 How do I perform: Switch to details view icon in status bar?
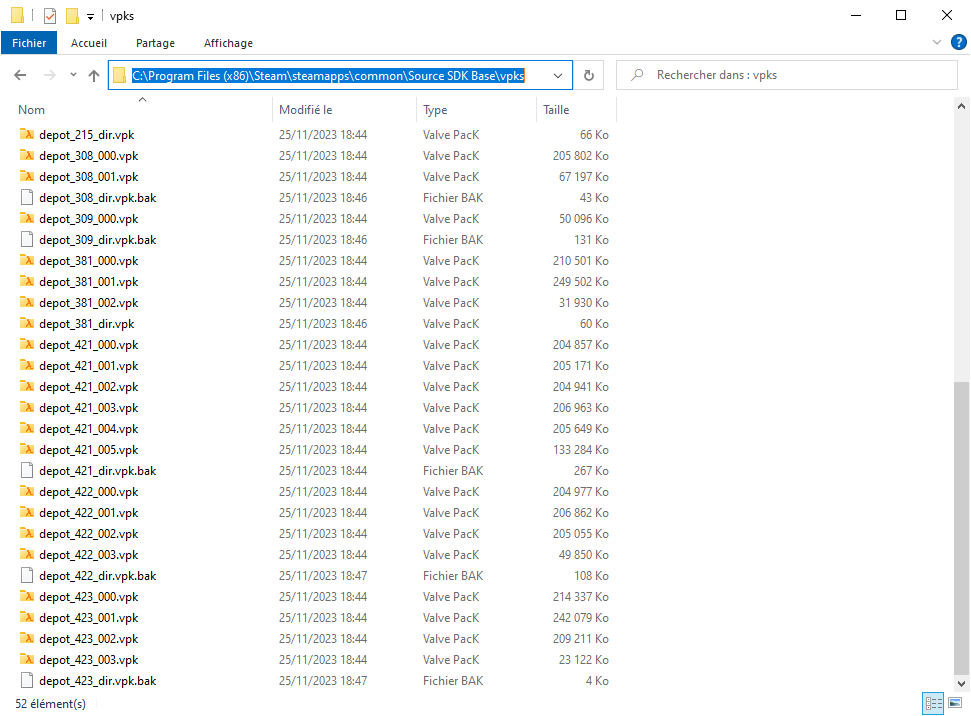(x=933, y=703)
